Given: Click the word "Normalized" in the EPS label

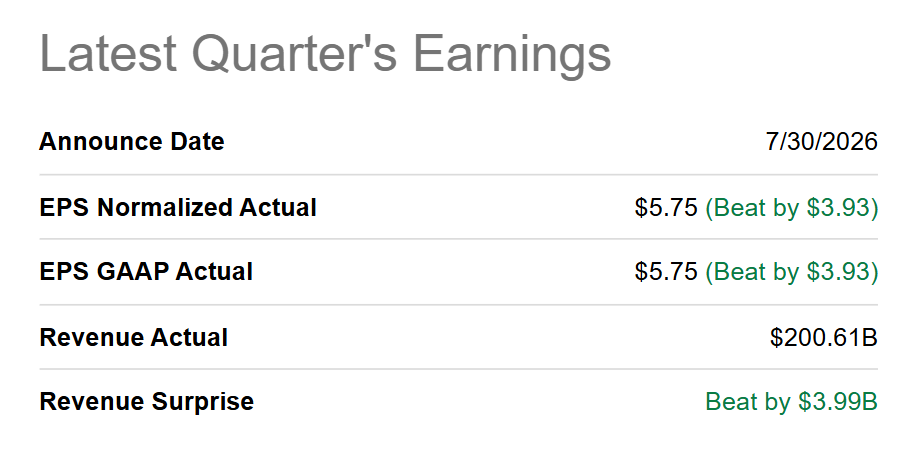Looking at the screenshot, I should pos(165,208).
